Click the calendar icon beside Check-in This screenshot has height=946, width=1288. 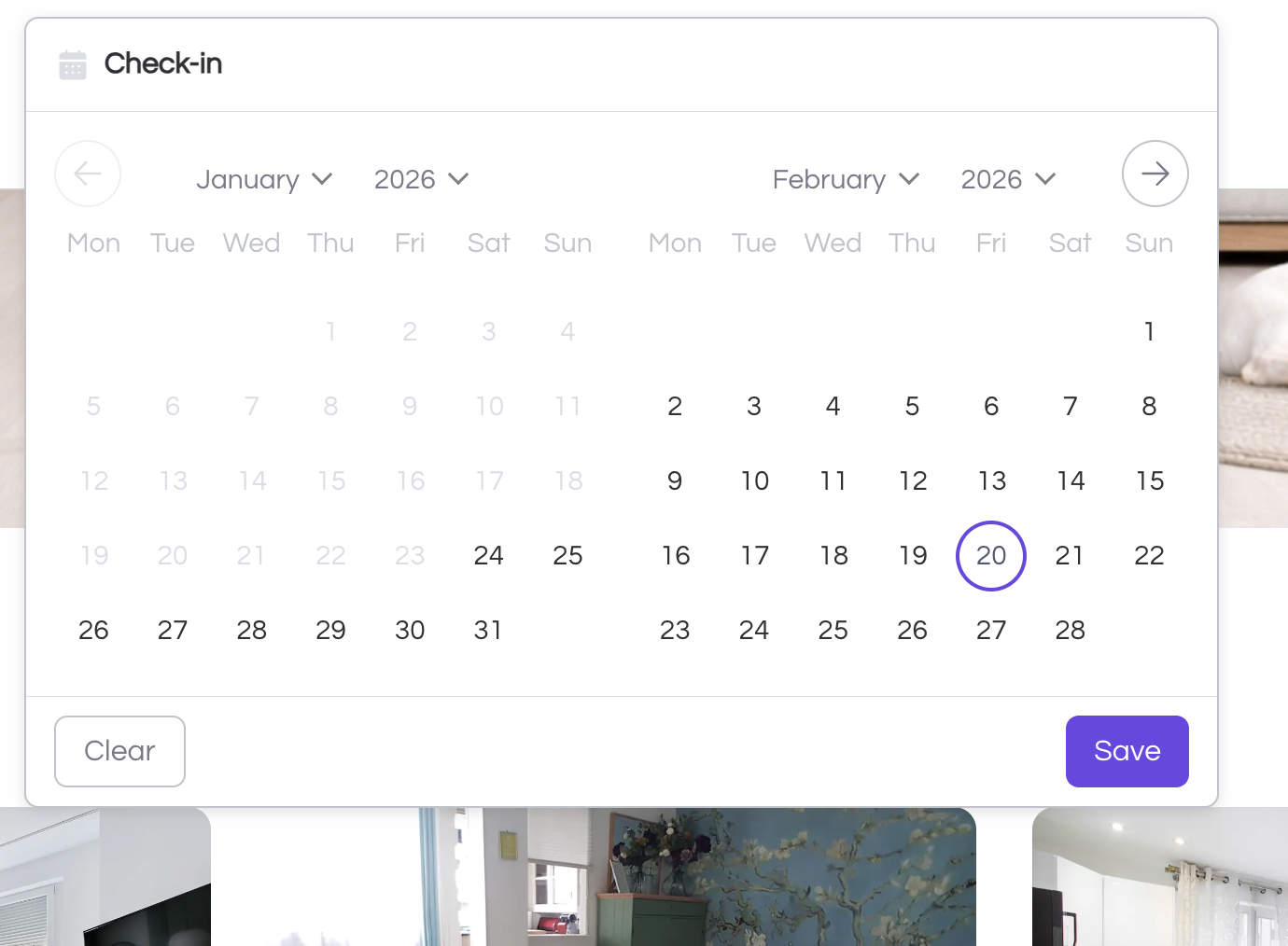(73, 64)
